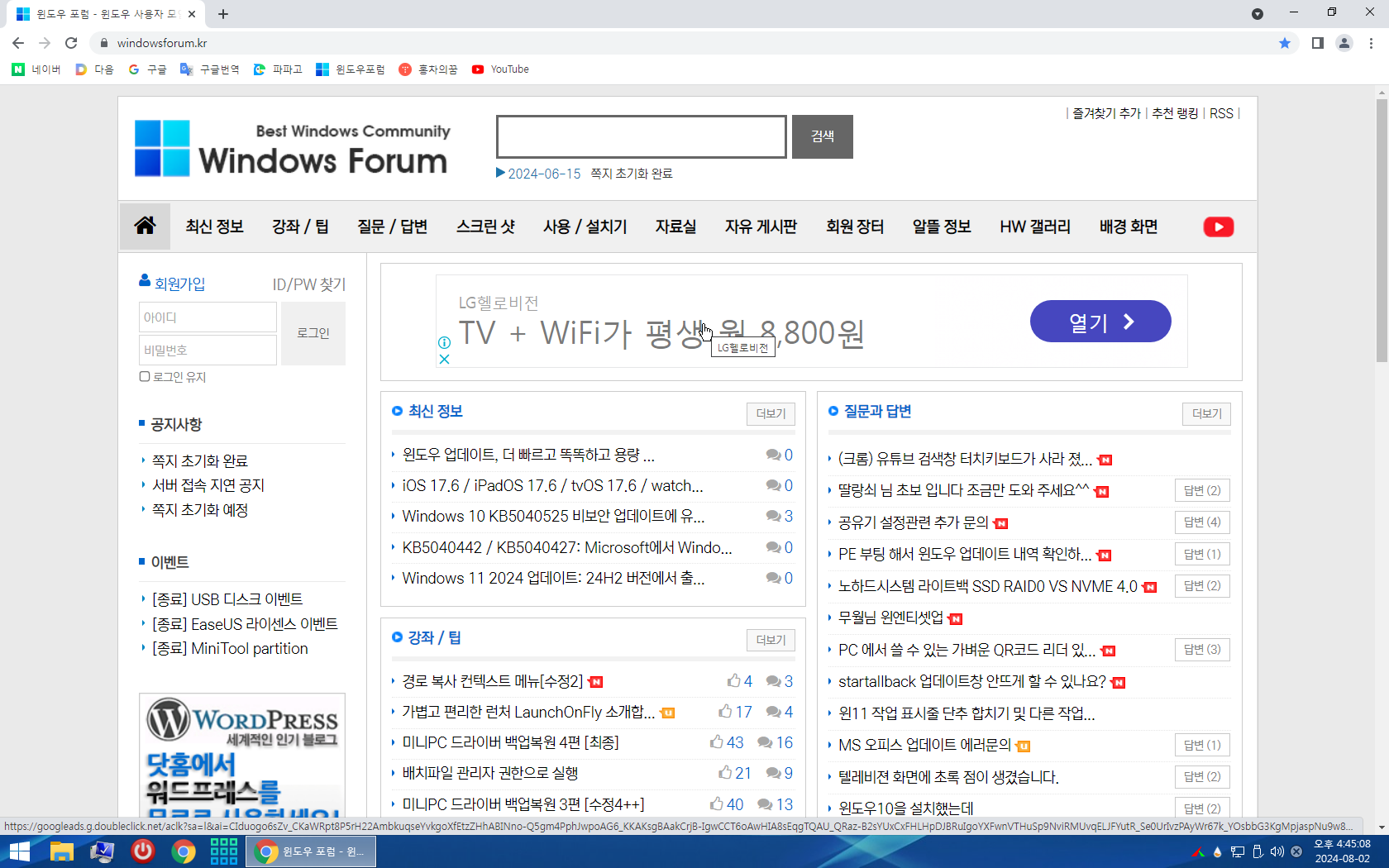This screenshot has width=1389, height=868.
Task: Click the browser address bar
Action: 686,43
